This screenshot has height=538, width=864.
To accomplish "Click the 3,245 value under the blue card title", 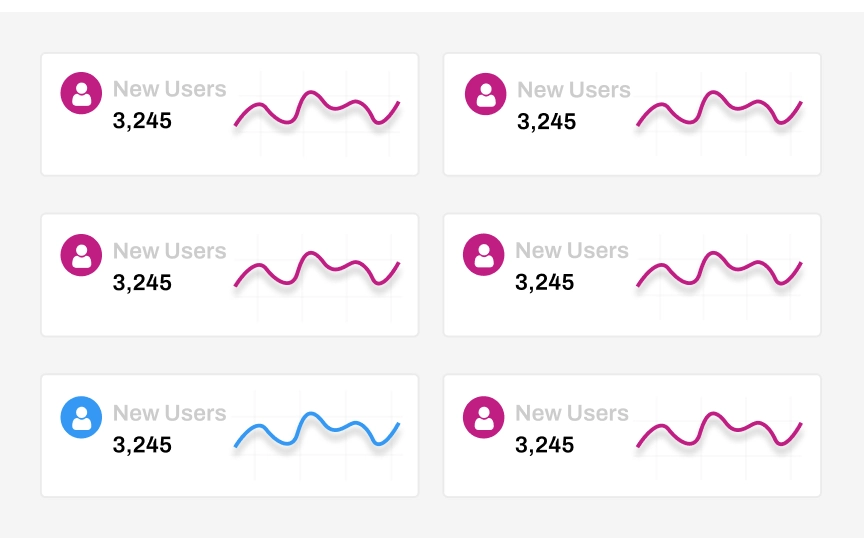I will [x=142, y=445].
